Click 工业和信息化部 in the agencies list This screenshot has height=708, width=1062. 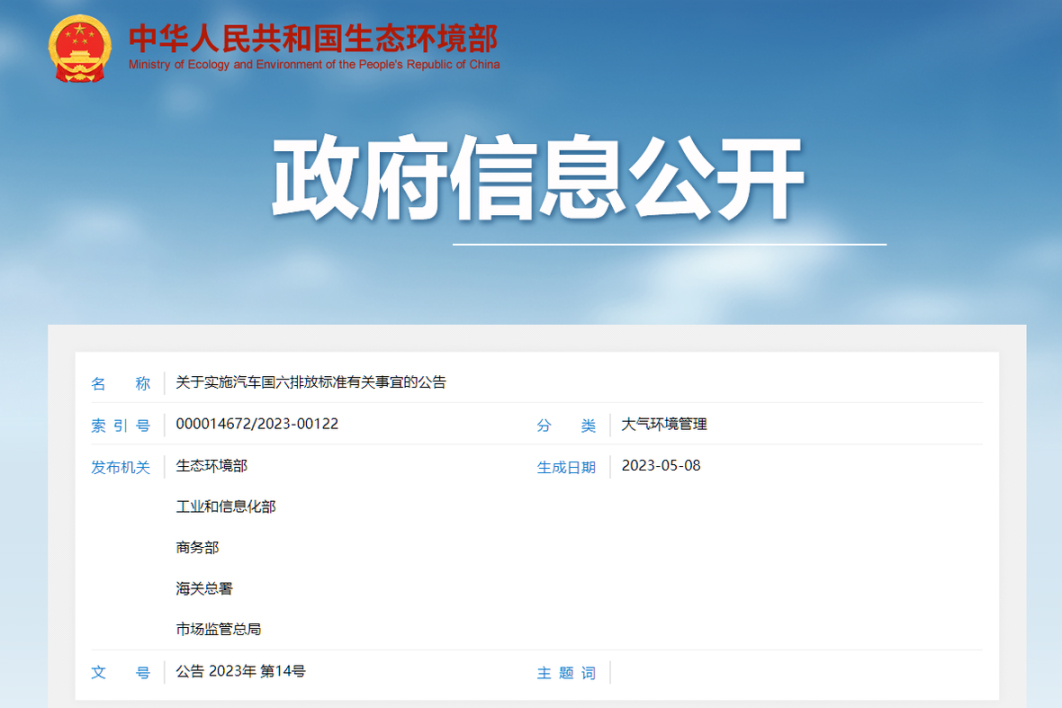tap(226, 507)
